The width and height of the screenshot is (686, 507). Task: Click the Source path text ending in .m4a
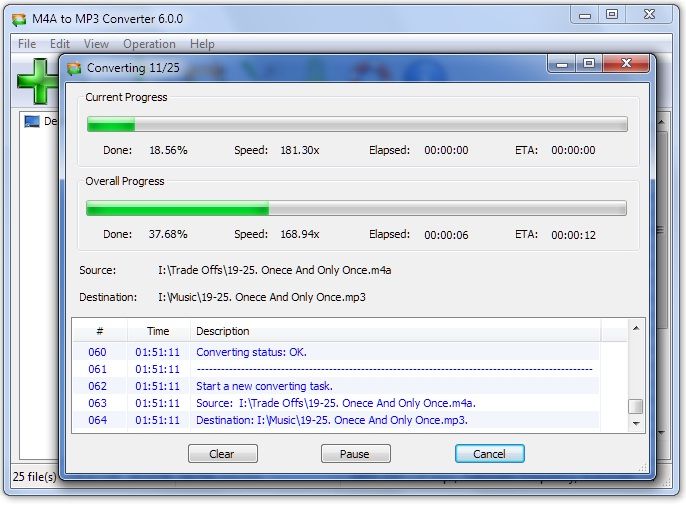275,270
